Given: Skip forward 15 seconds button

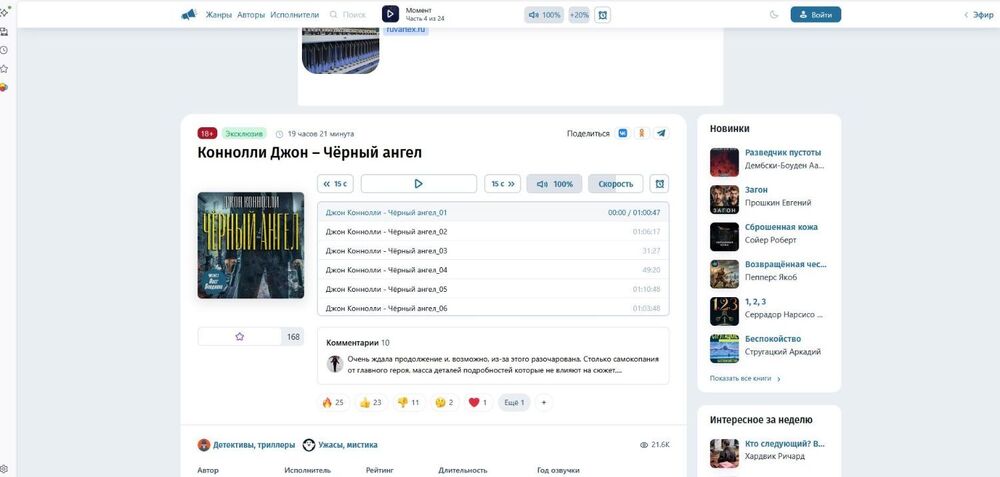Looking at the screenshot, I should pos(503,184).
